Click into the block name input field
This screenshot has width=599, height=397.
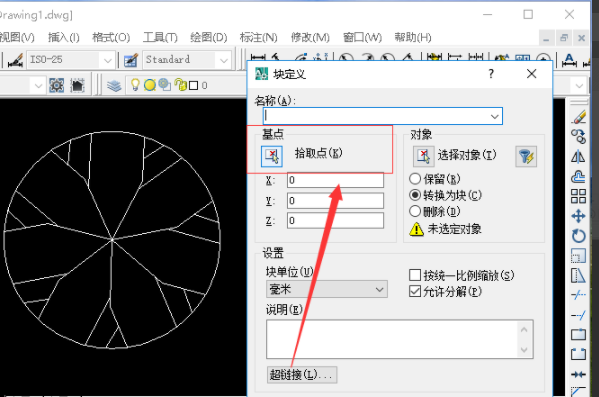click(383, 116)
